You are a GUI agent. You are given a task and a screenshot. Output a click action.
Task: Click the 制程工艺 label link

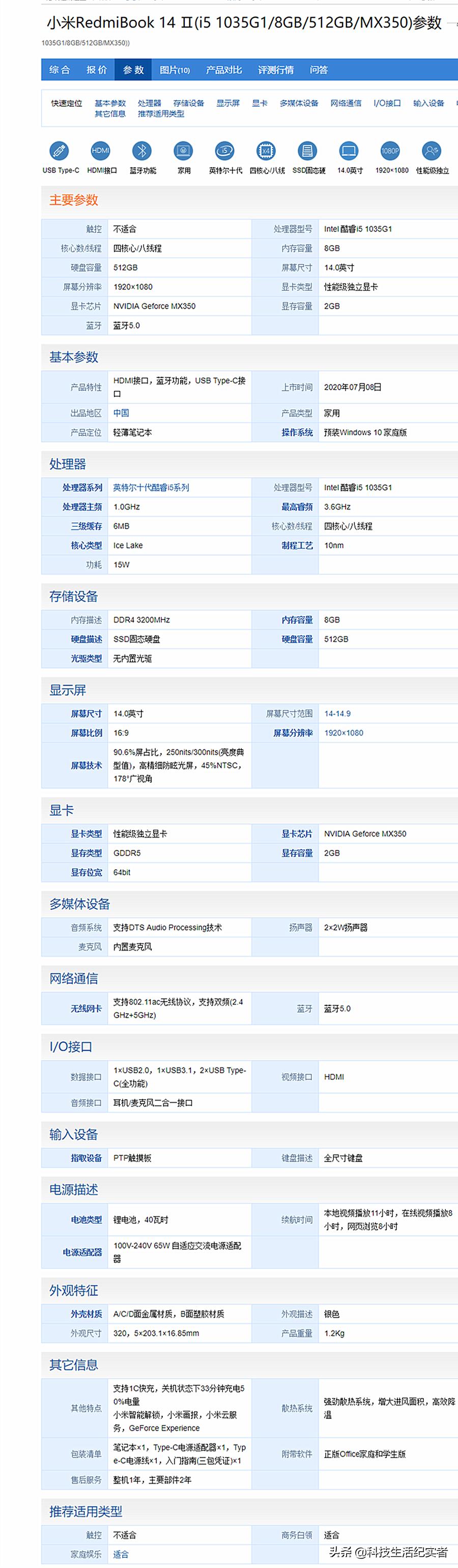(x=297, y=545)
